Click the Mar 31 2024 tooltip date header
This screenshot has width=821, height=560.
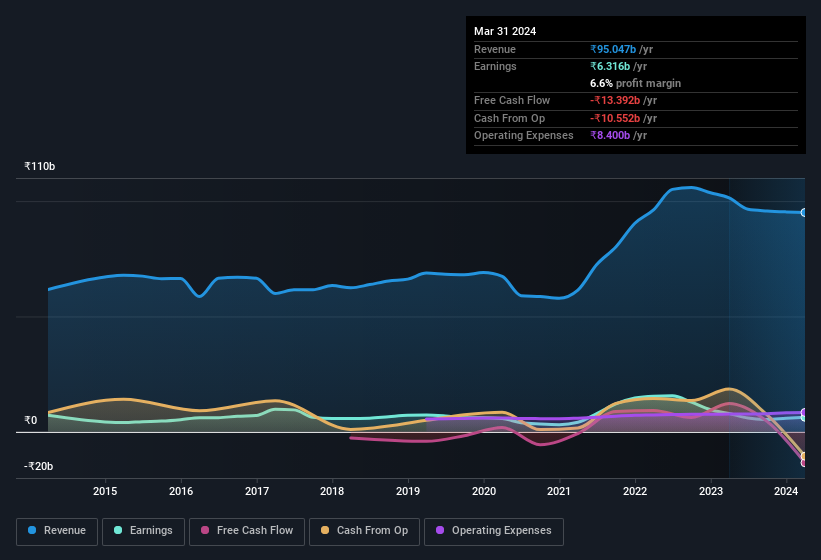point(505,31)
